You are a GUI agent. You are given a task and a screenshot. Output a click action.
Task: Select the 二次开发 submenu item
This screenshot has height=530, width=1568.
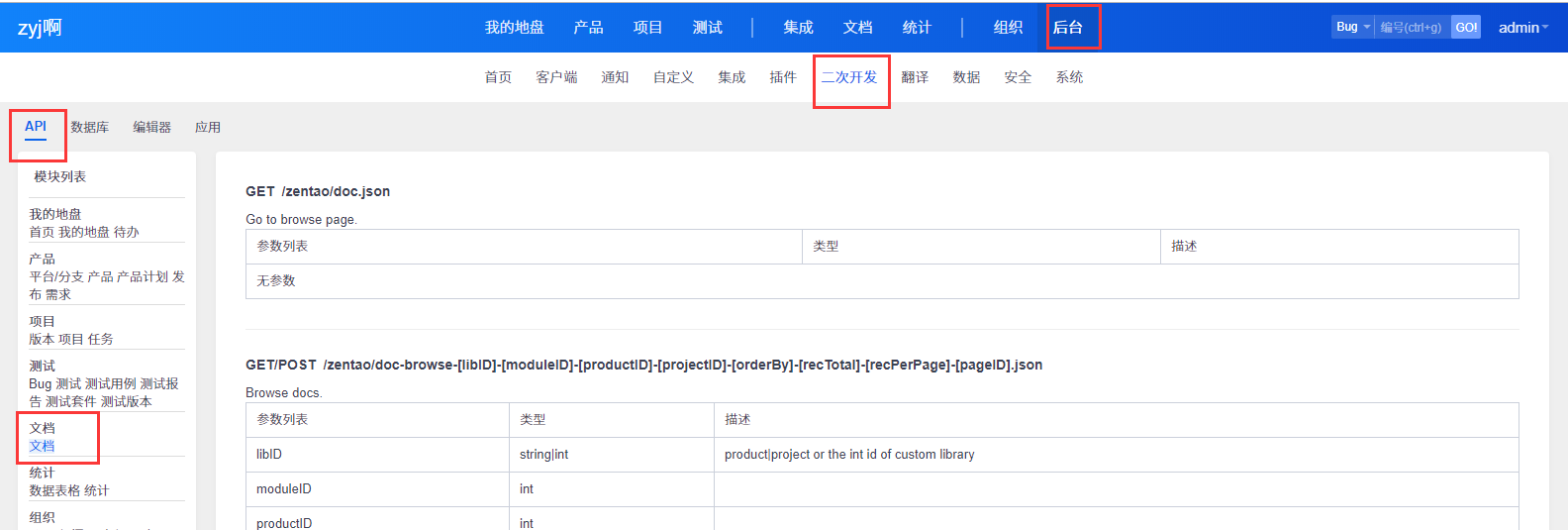point(849,77)
